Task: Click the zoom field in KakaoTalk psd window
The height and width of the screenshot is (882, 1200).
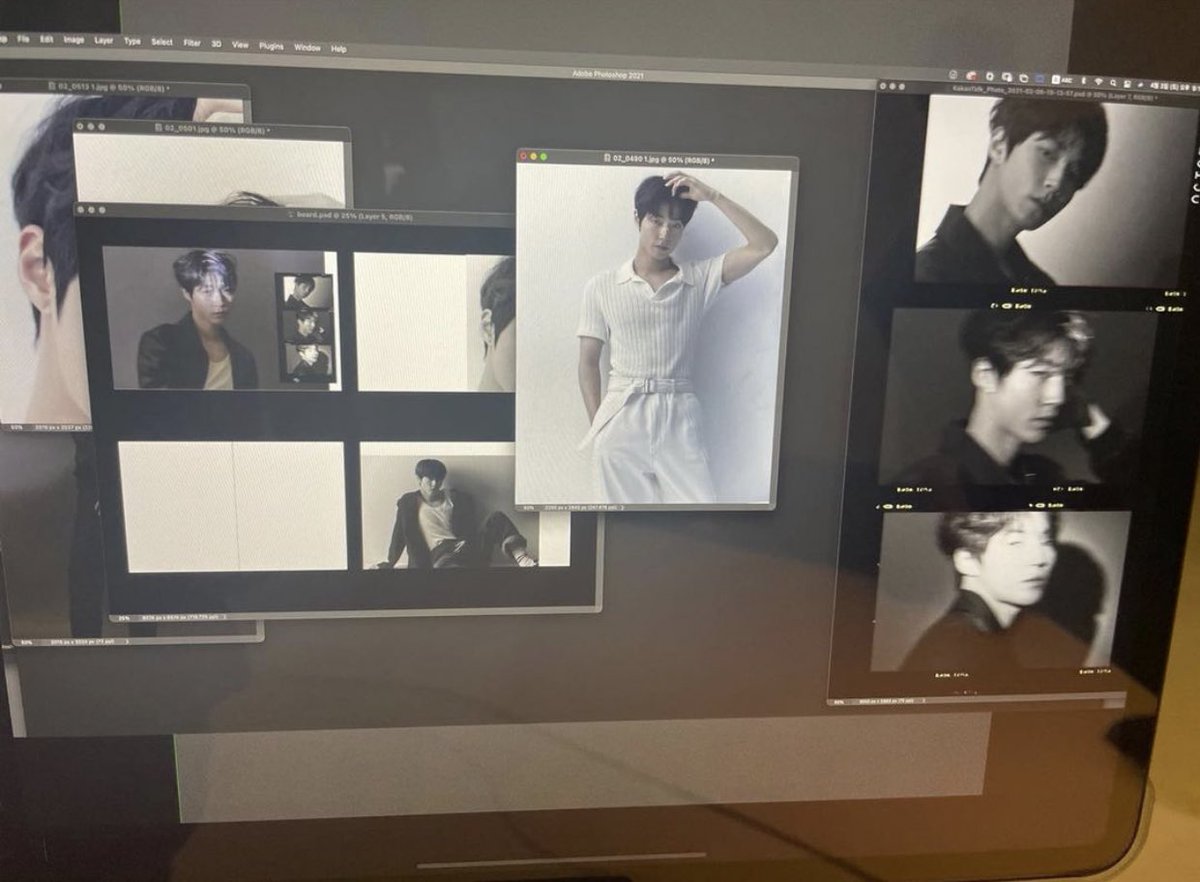Action: point(838,702)
